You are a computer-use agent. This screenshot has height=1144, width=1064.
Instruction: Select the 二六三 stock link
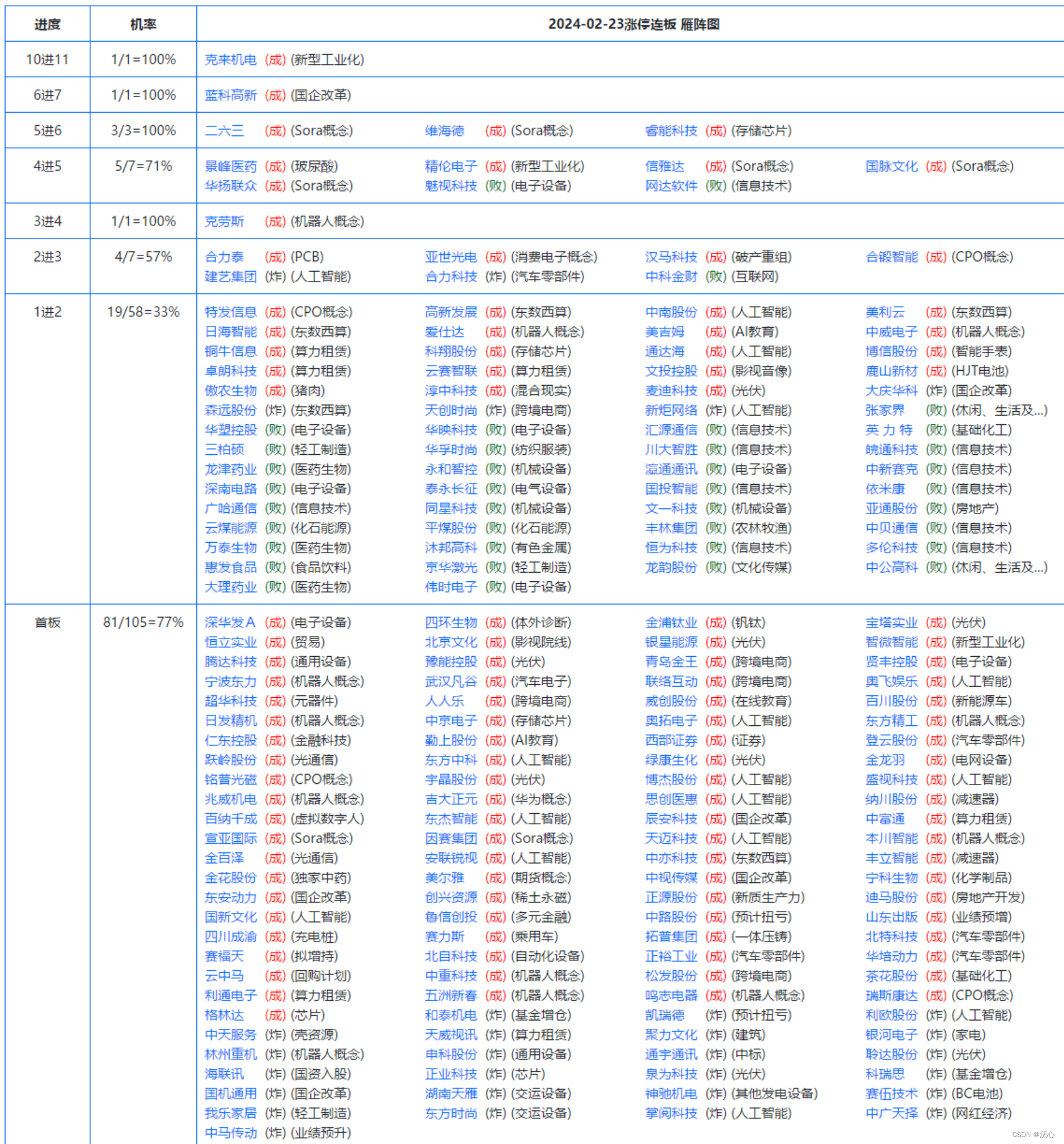coord(224,131)
